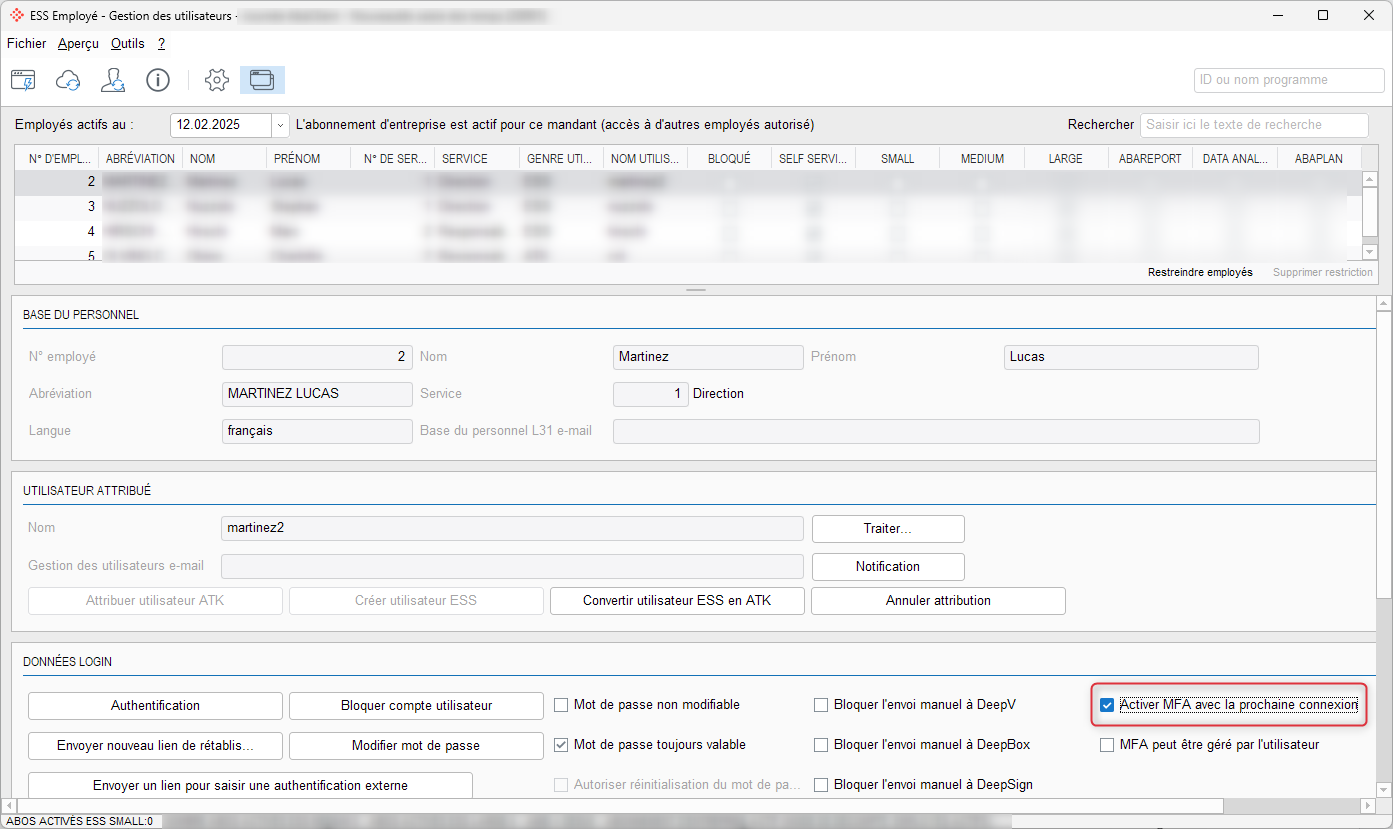Open the information icon in toolbar

pyautogui.click(x=158, y=80)
